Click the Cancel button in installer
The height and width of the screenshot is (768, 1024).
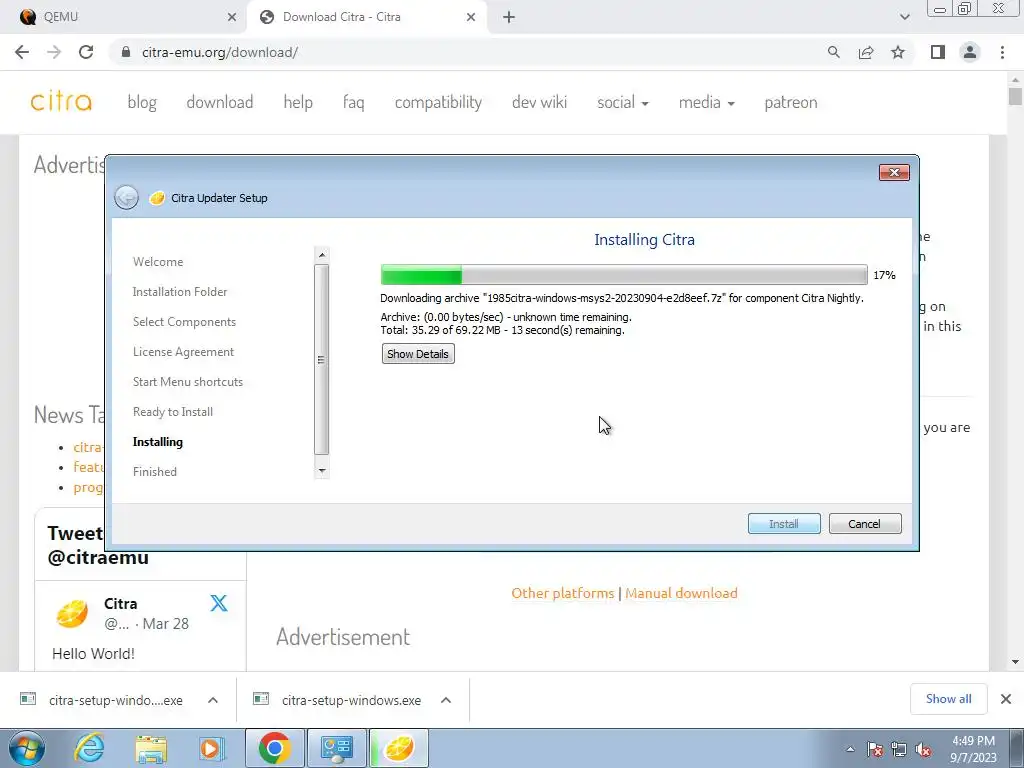(x=865, y=524)
